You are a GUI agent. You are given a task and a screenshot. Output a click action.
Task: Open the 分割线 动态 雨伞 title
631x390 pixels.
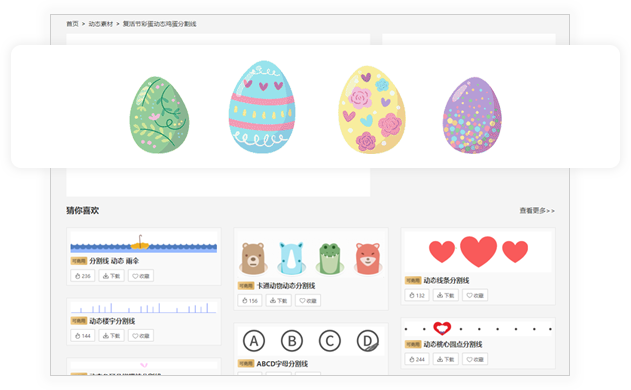[x=114, y=261]
